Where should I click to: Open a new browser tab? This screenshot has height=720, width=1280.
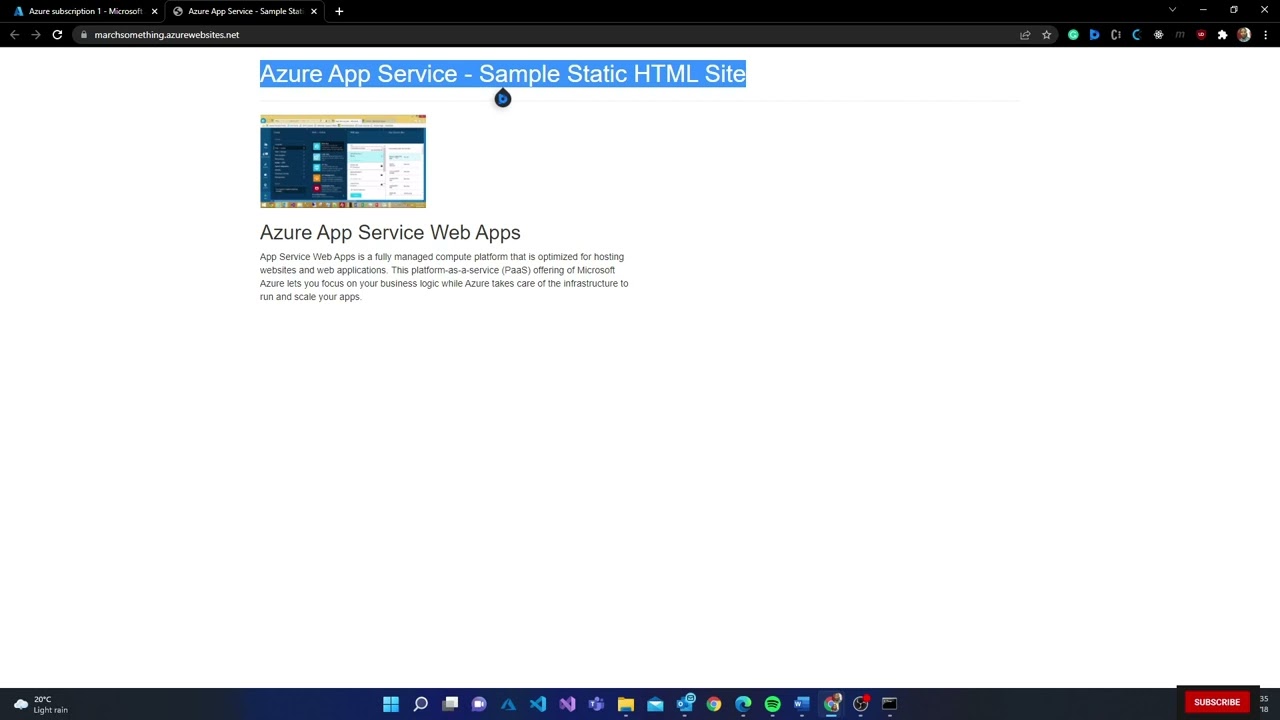click(339, 11)
